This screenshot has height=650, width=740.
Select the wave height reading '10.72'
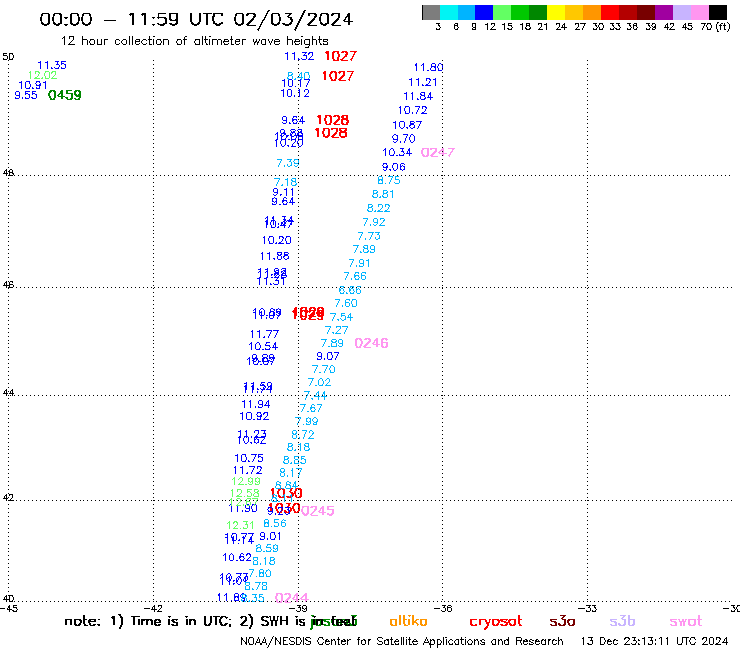(412, 110)
